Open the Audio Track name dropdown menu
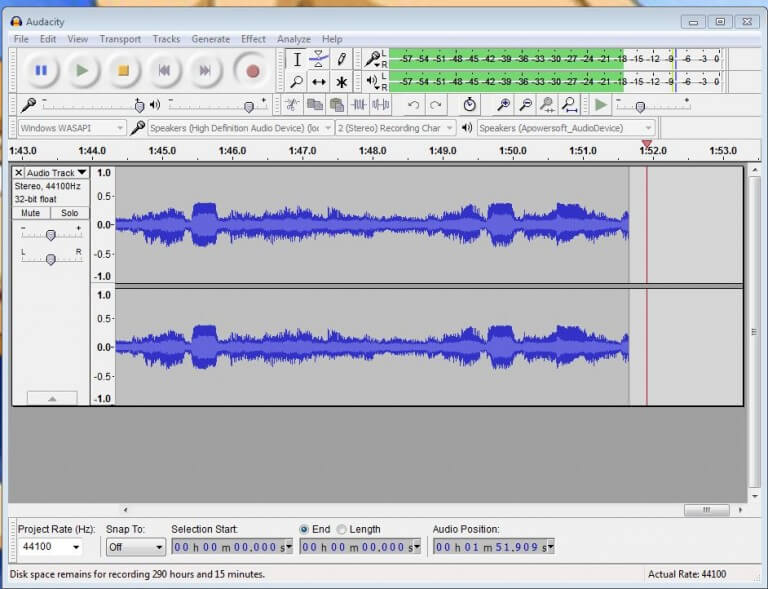 56,173
